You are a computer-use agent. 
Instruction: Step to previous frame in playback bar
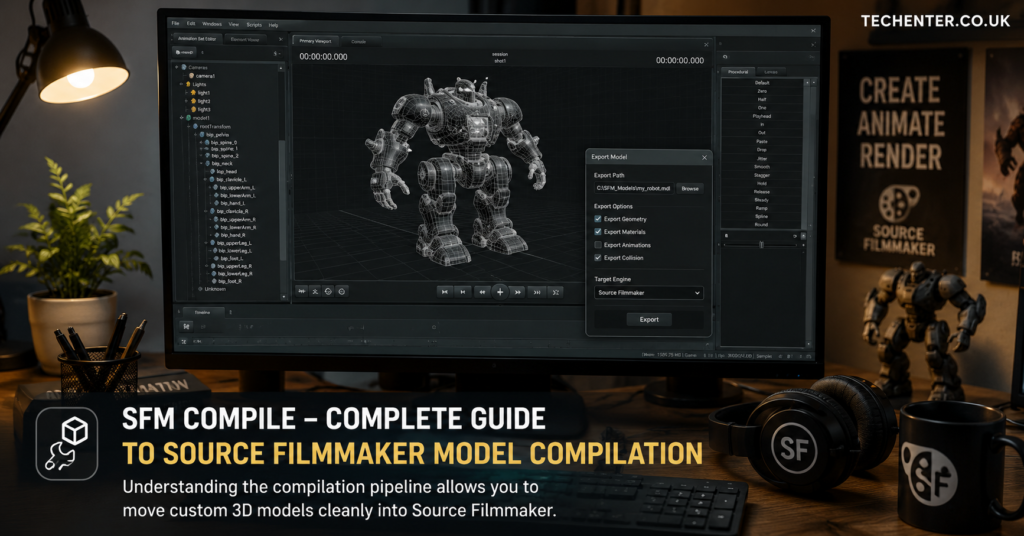463,292
